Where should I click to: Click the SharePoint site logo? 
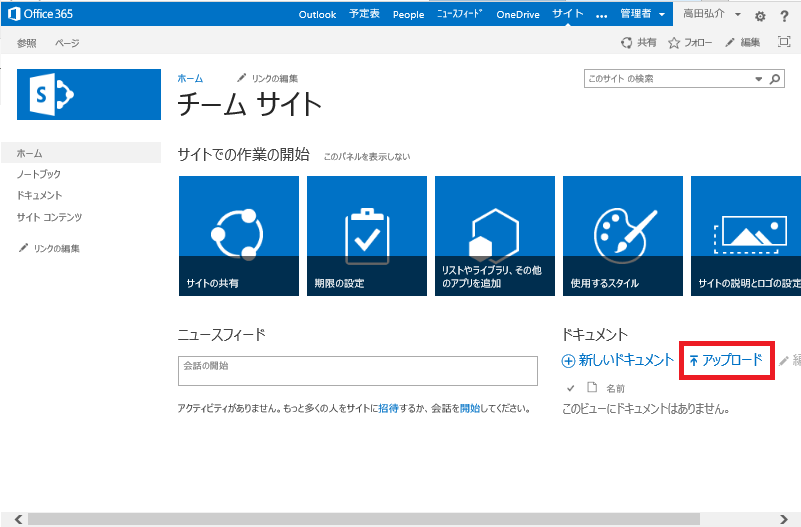coord(89,94)
